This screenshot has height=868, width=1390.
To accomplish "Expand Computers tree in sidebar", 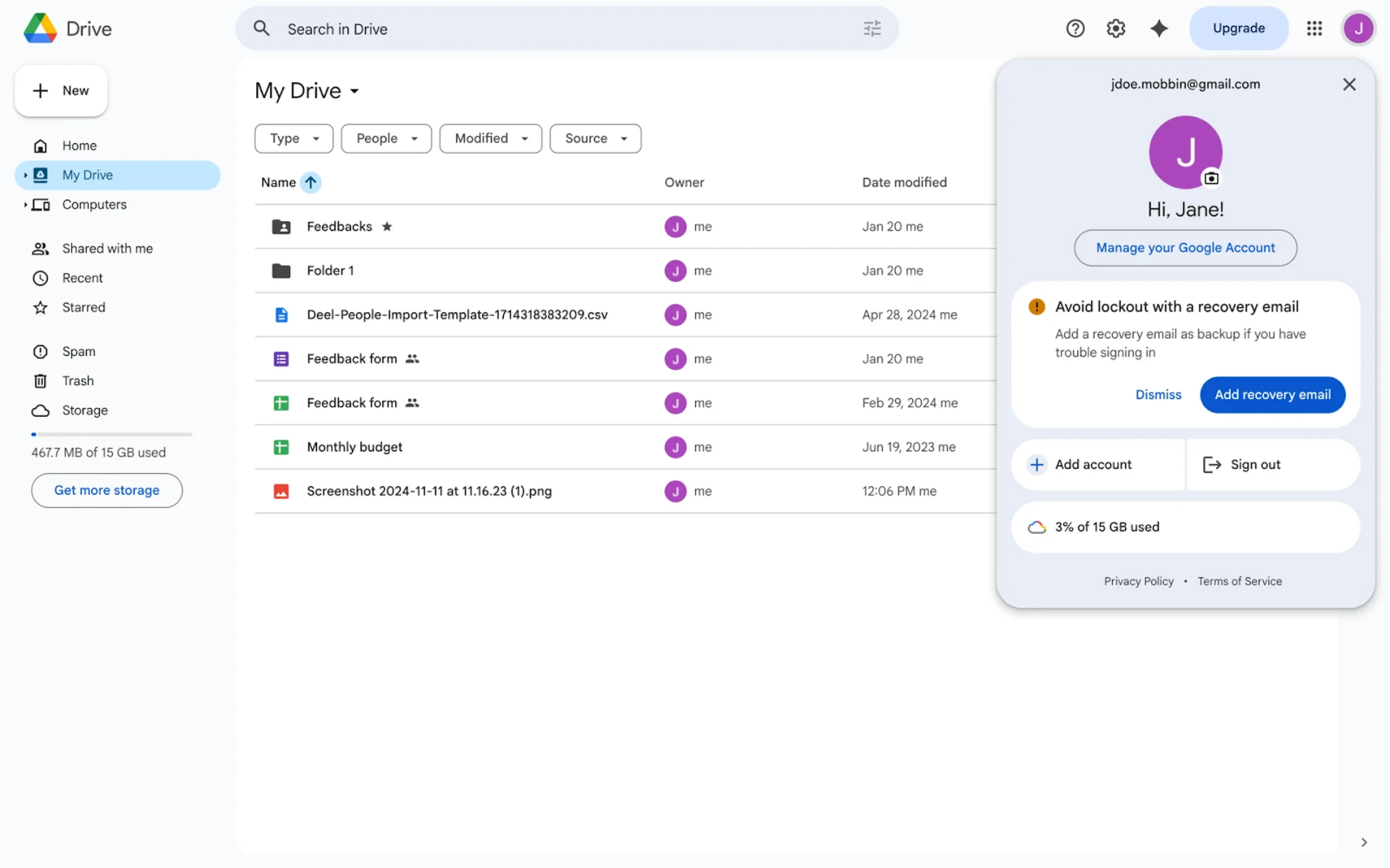I will click(x=25, y=204).
